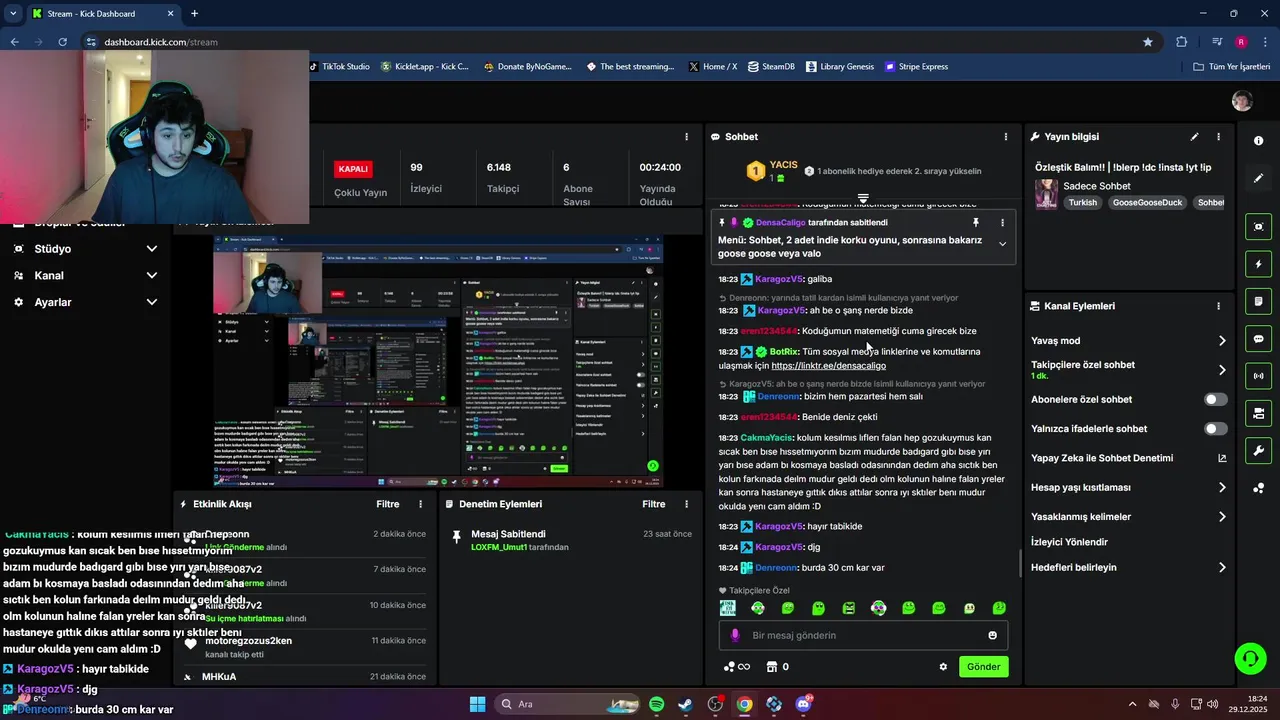Open Etkinlik Akışı three-dot menu
This screenshot has width=1280, height=720.
tap(420, 505)
